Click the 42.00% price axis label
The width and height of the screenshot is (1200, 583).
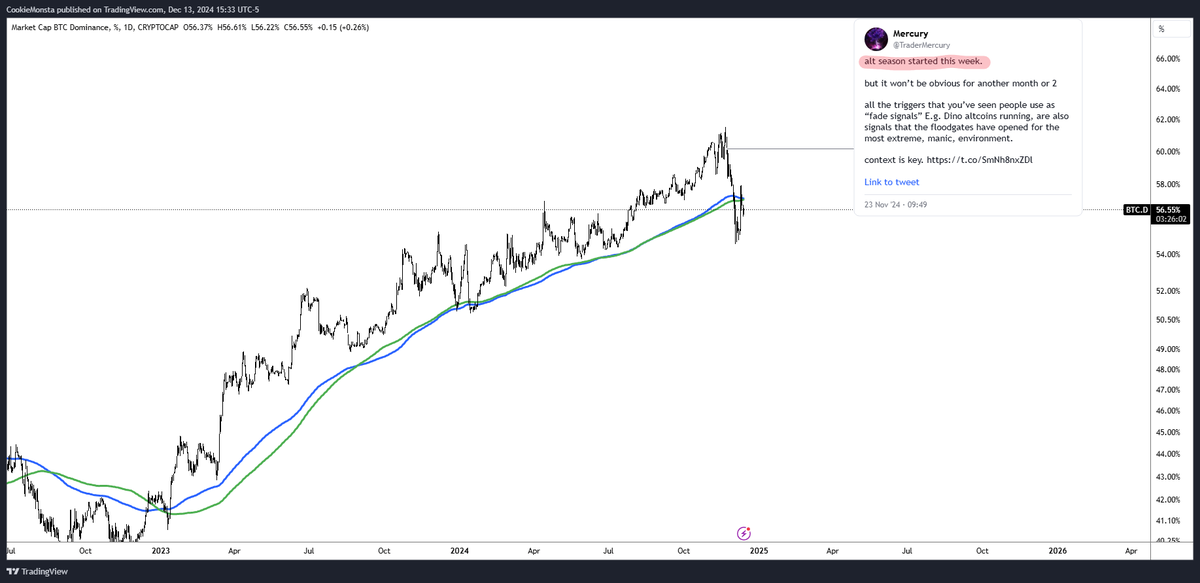(x=1168, y=499)
